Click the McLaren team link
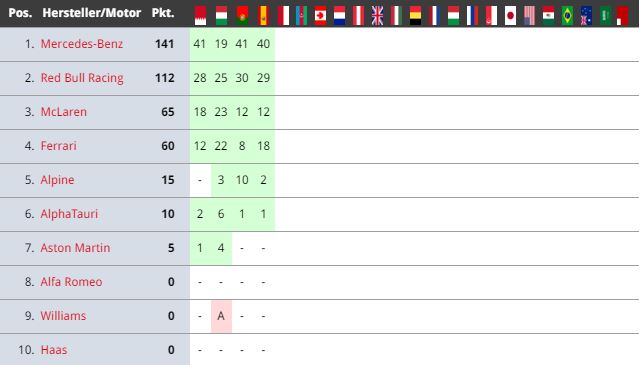Viewport: 640px width, 365px height. [64, 112]
